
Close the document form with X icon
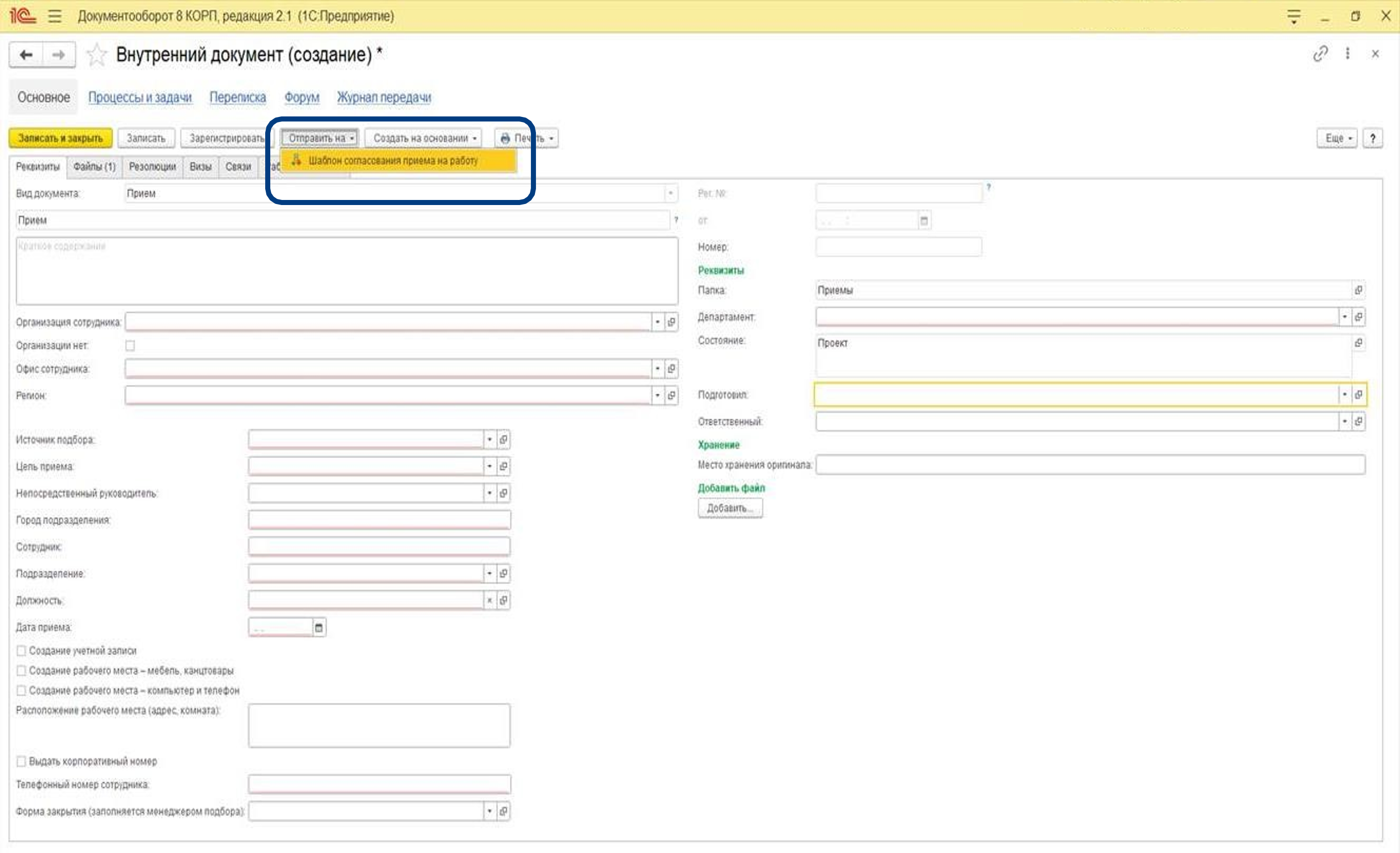click(x=1375, y=54)
